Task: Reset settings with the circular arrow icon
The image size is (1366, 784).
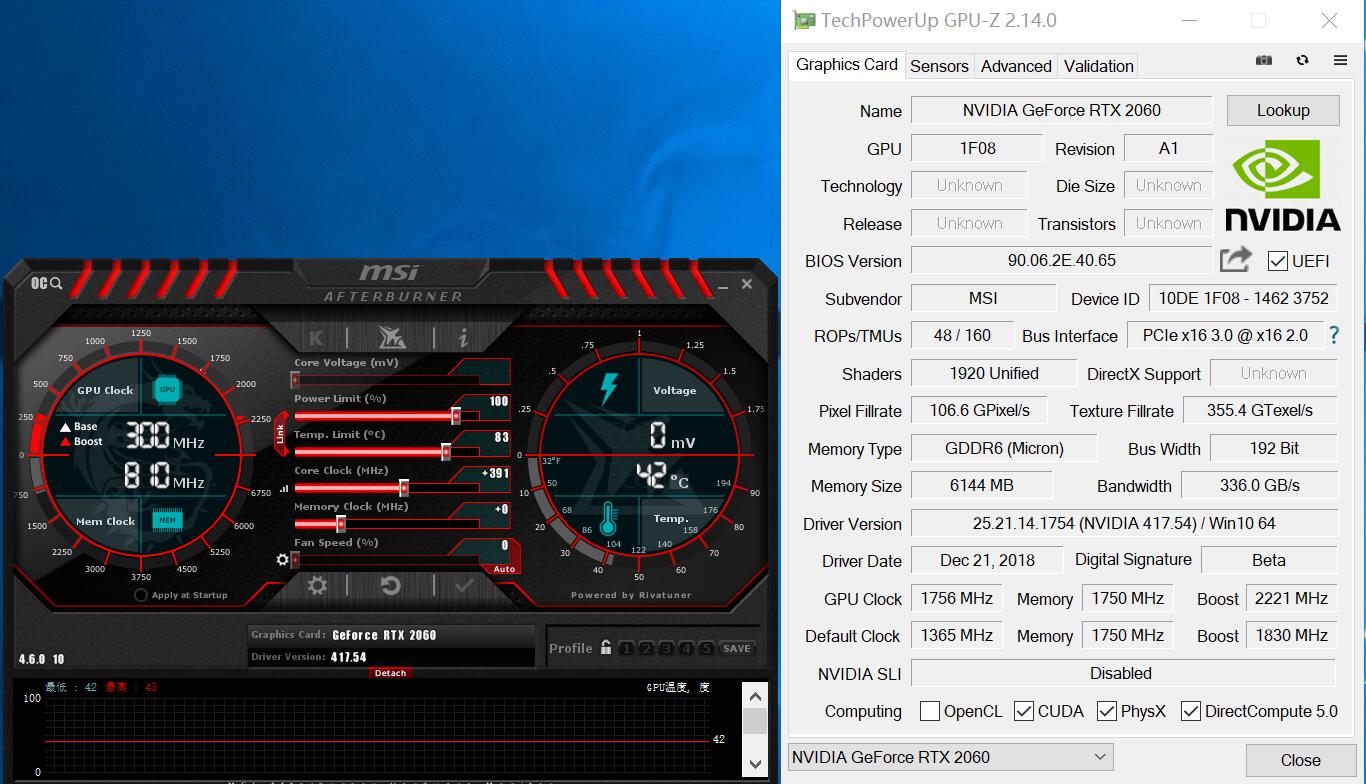Action: point(391,586)
